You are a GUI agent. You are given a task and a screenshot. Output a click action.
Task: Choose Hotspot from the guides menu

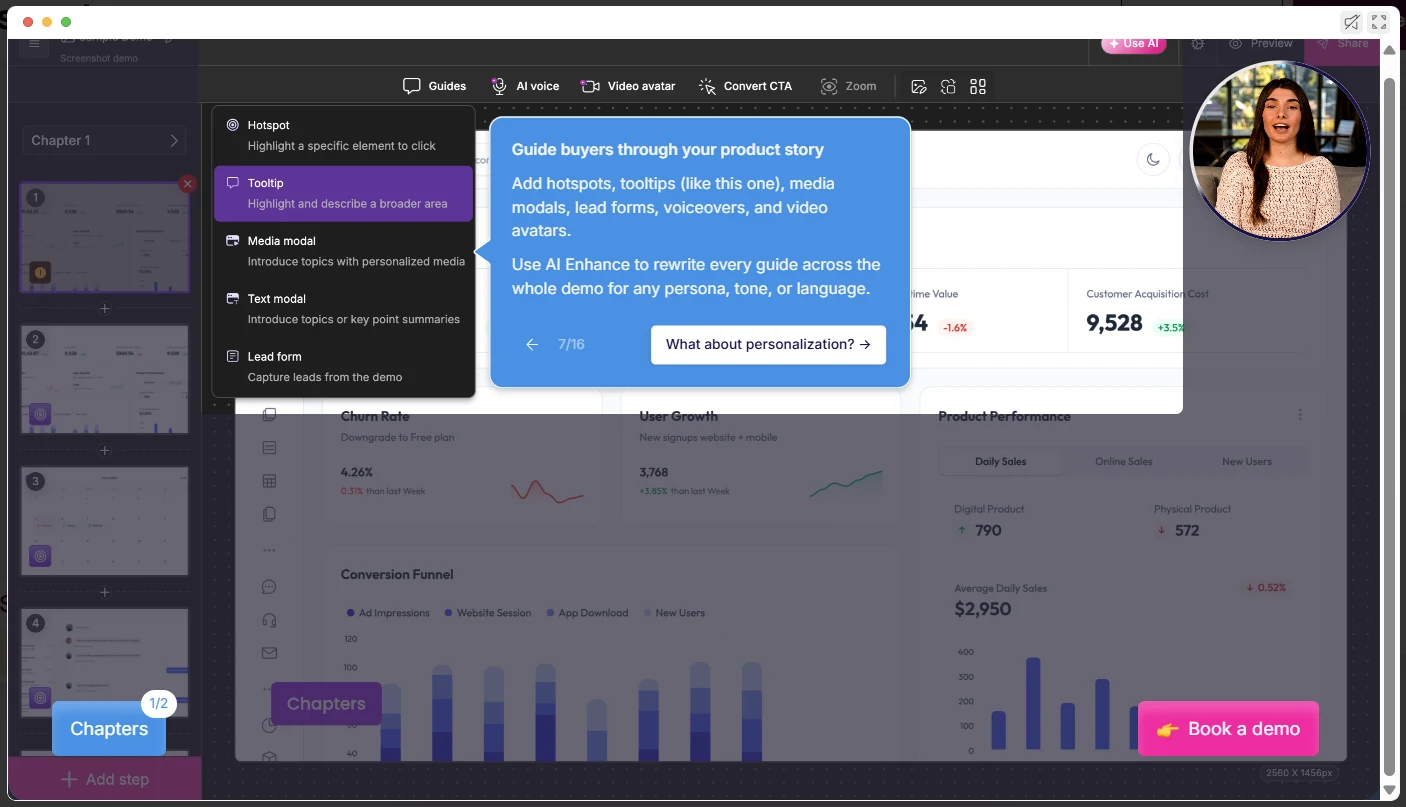[343, 135]
